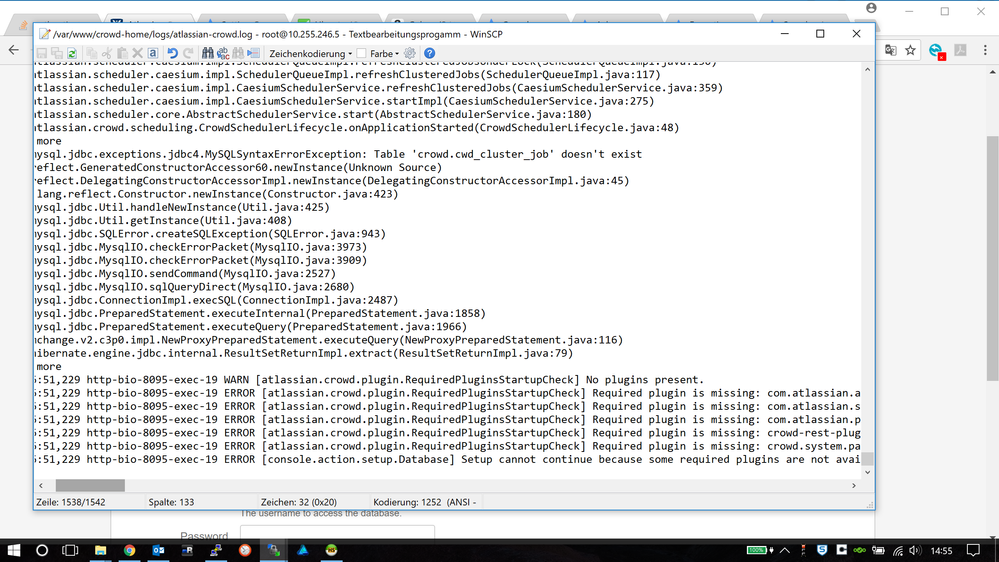Image resolution: width=999 pixels, height=562 pixels.
Task: Click the Select All icon
Action: pyautogui.click(x=153, y=54)
